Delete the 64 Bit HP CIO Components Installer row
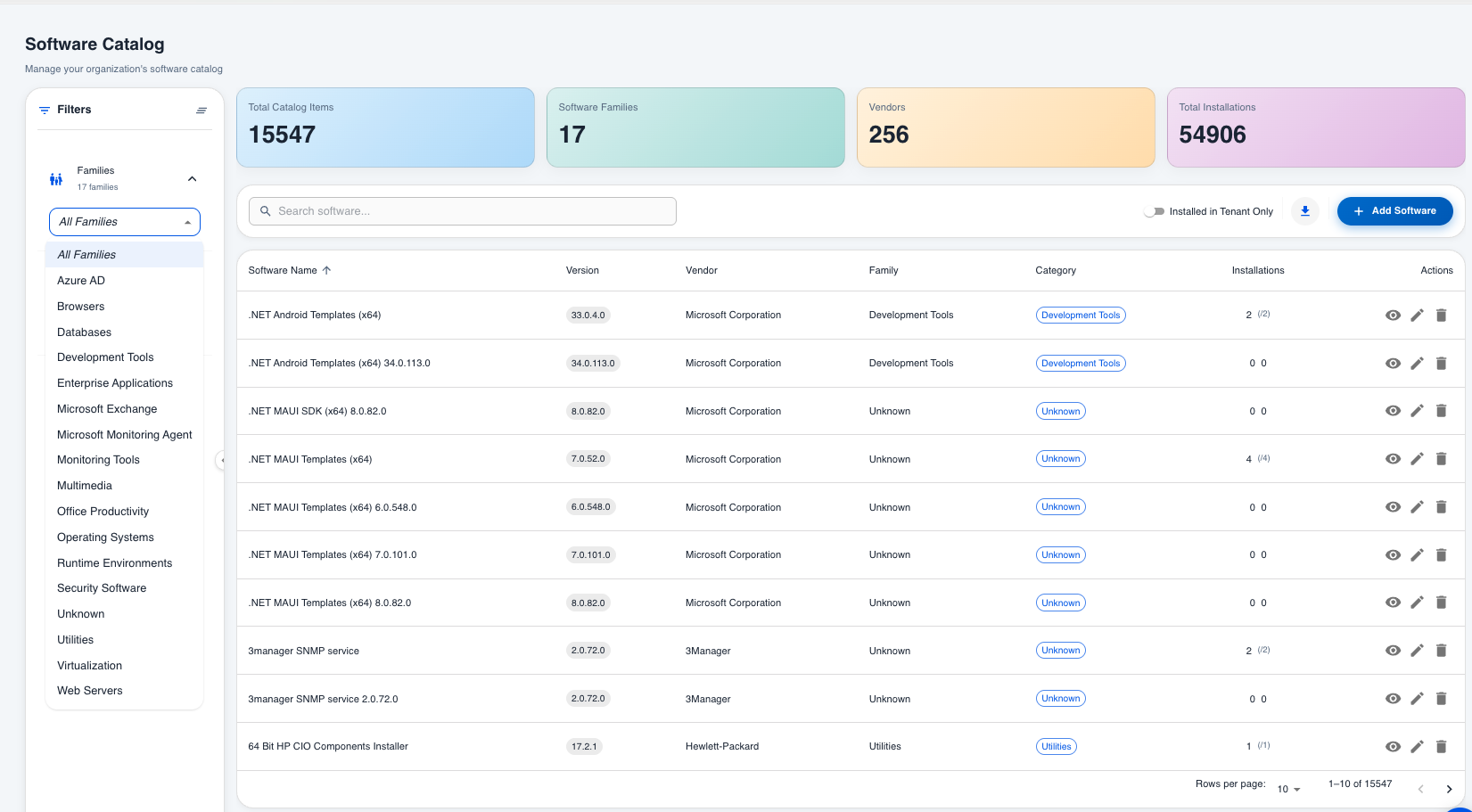The height and width of the screenshot is (812, 1472). pyautogui.click(x=1441, y=747)
